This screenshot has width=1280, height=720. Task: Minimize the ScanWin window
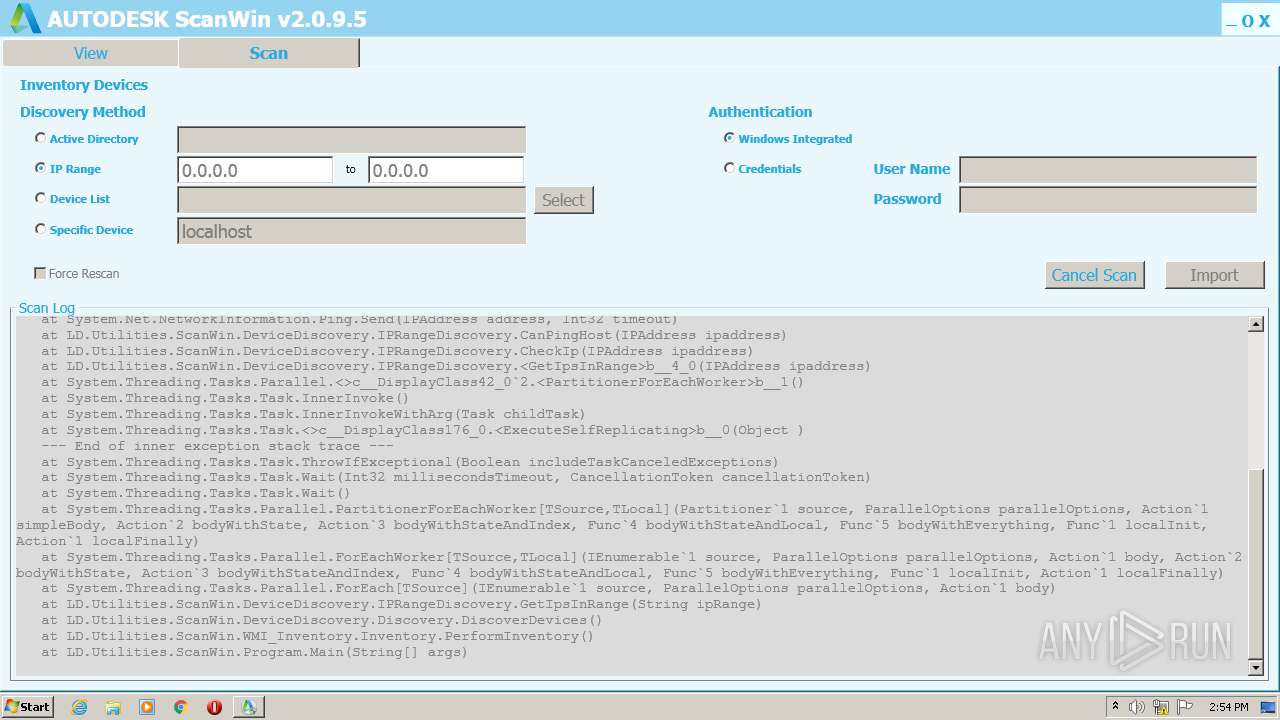[1232, 21]
